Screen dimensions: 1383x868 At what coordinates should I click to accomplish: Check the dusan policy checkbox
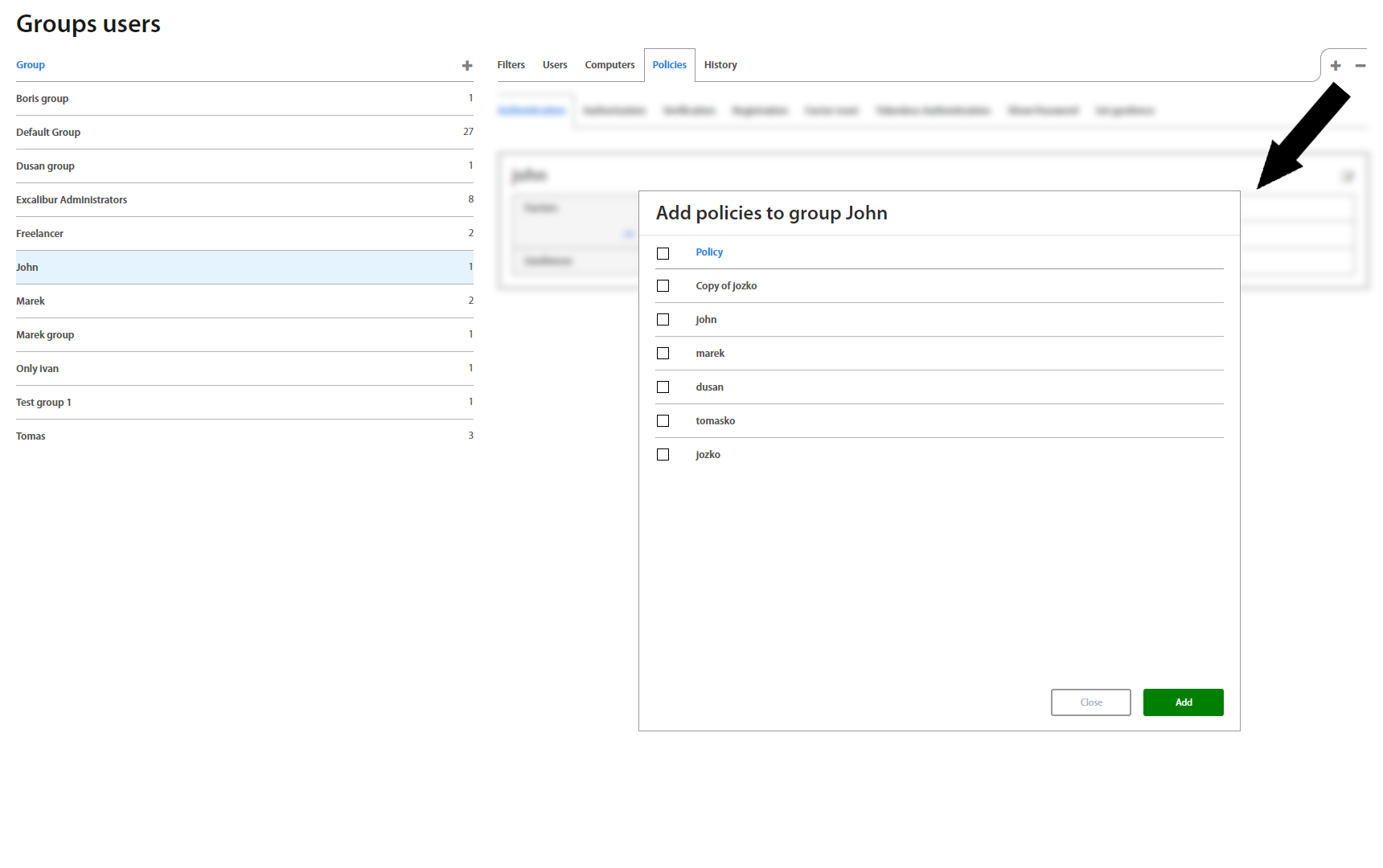coord(663,387)
